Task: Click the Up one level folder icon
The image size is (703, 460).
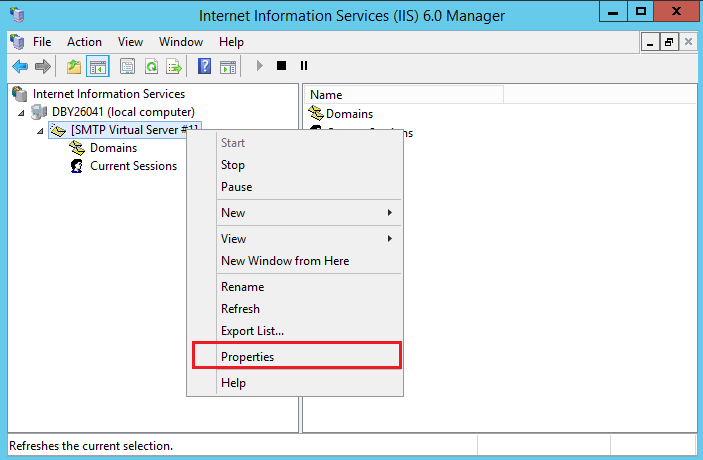Action: click(74, 66)
